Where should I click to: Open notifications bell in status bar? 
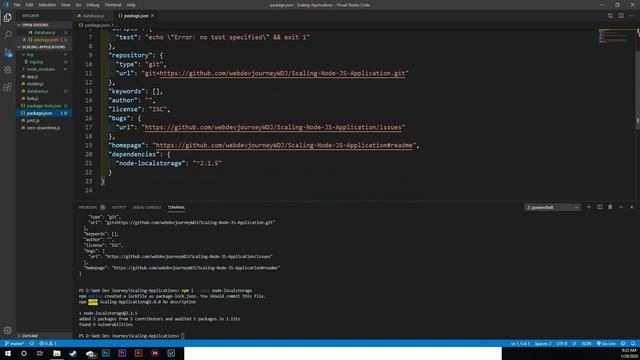tap(633, 344)
